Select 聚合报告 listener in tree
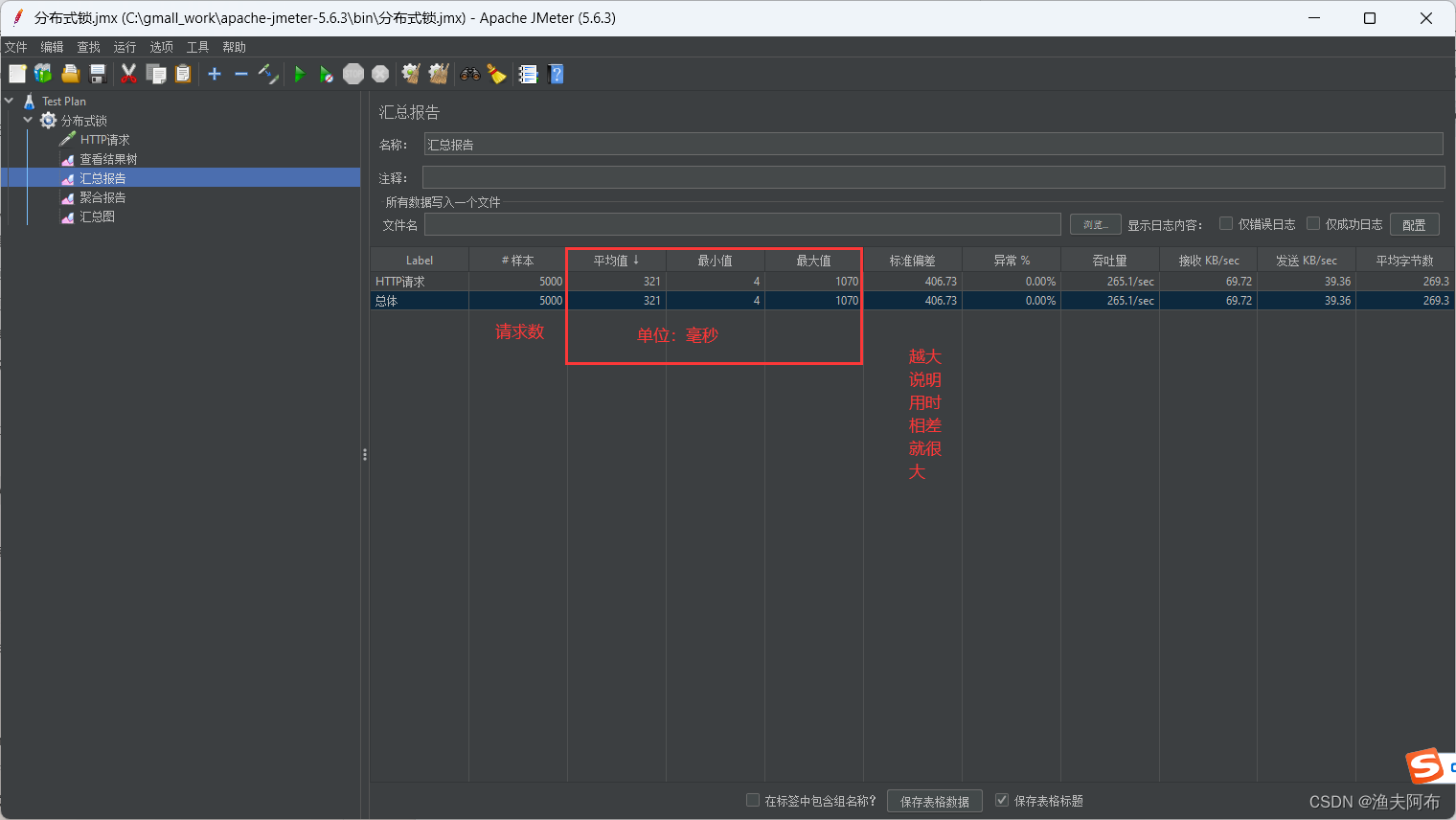This screenshot has height=820, width=1456. click(x=102, y=197)
